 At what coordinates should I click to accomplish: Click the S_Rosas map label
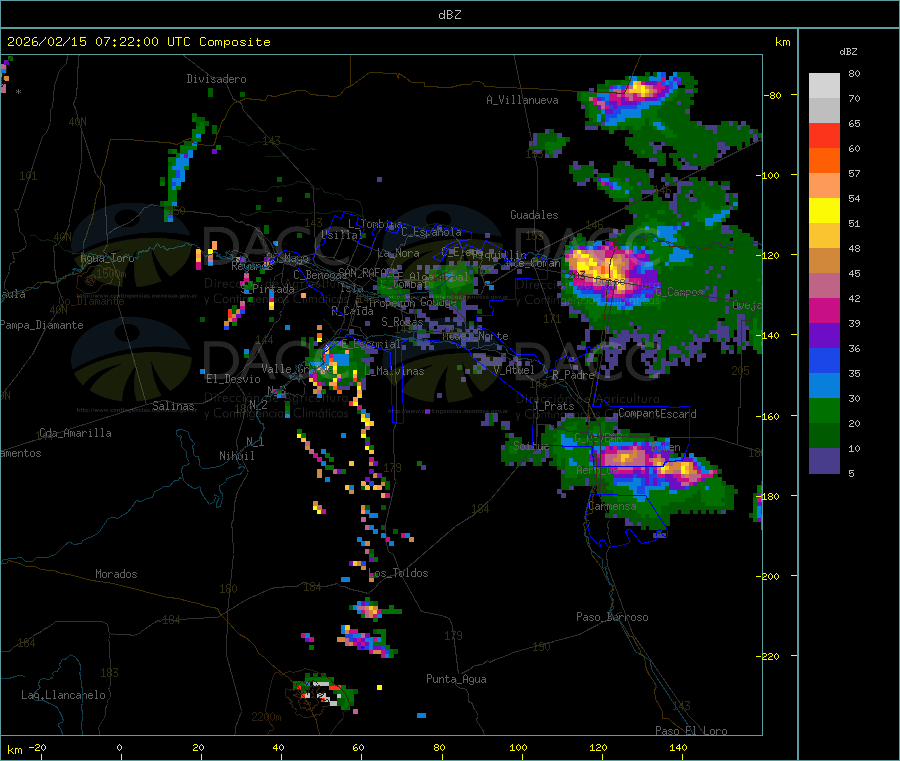click(402, 322)
